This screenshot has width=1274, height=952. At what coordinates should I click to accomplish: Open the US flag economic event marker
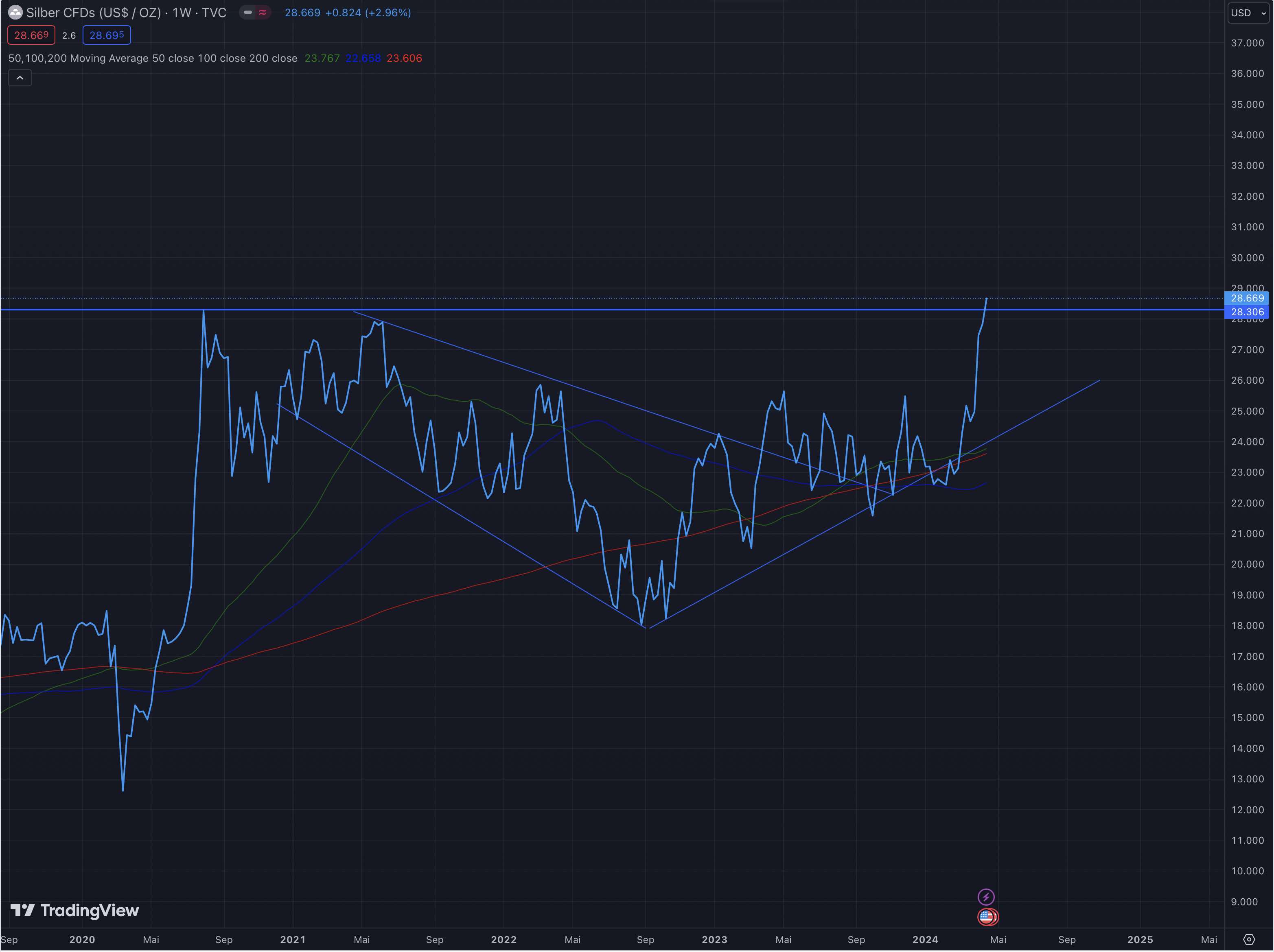987,916
